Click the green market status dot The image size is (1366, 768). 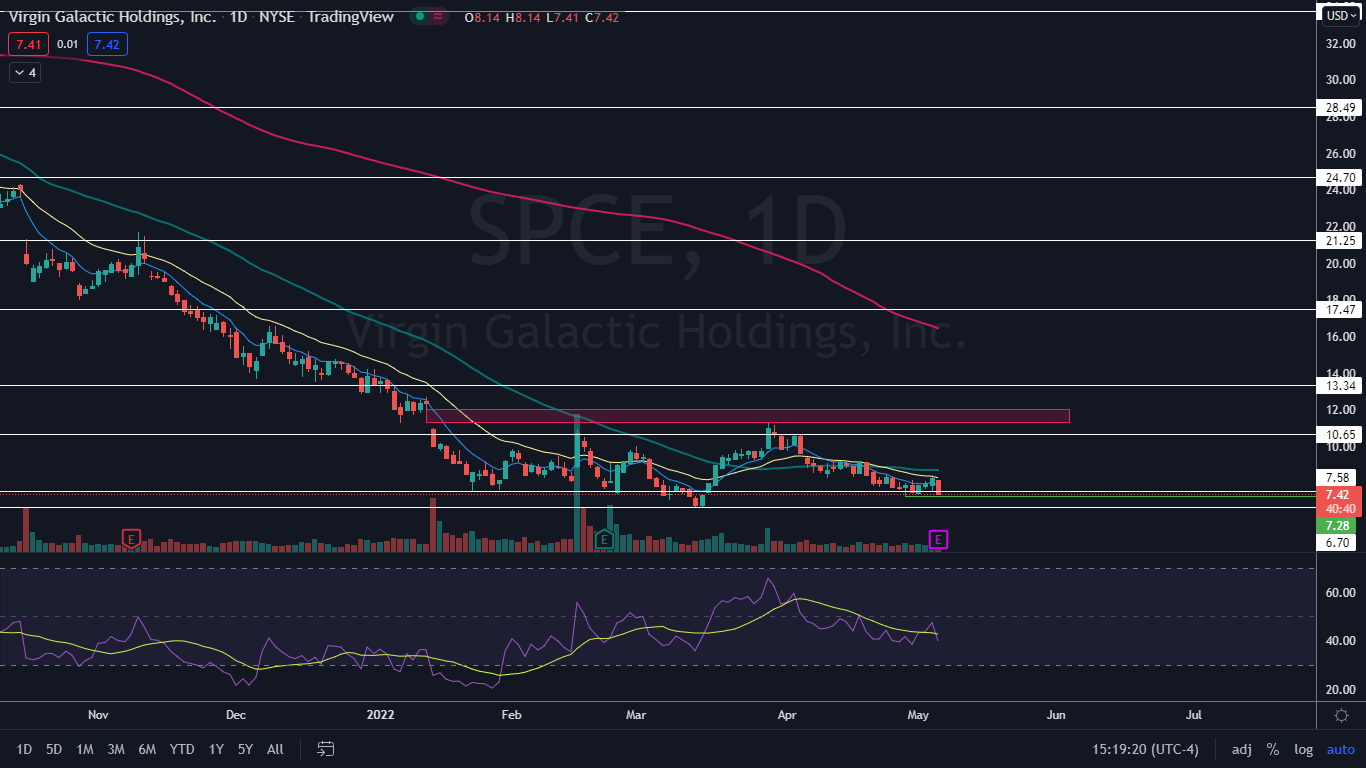tap(422, 17)
